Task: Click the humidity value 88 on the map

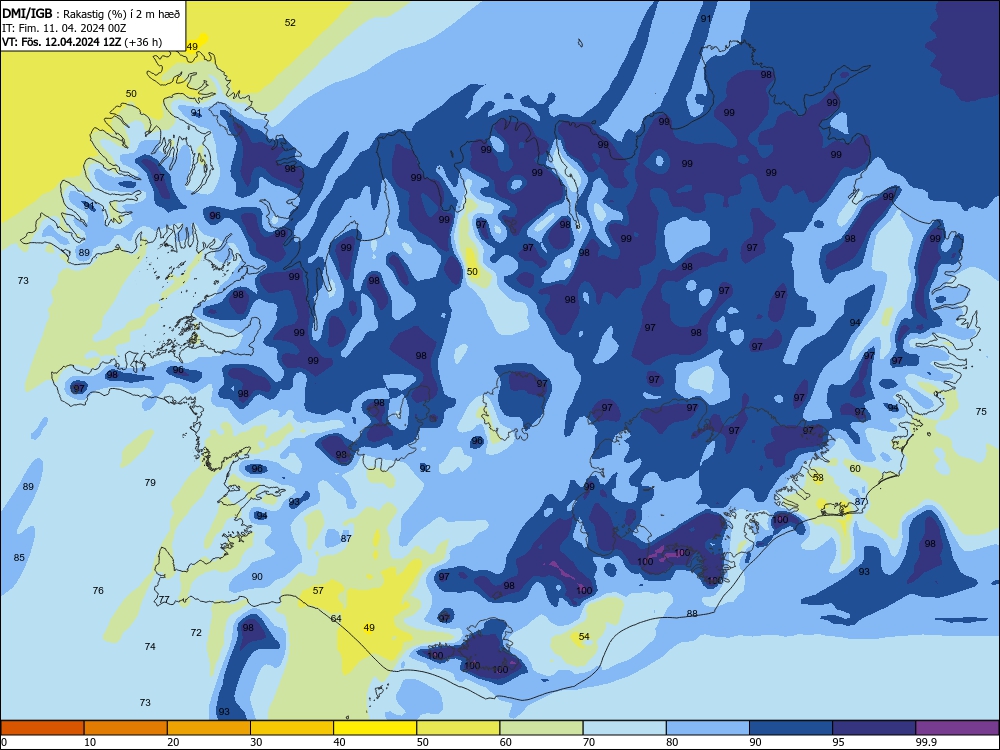Action: (692, 614)
